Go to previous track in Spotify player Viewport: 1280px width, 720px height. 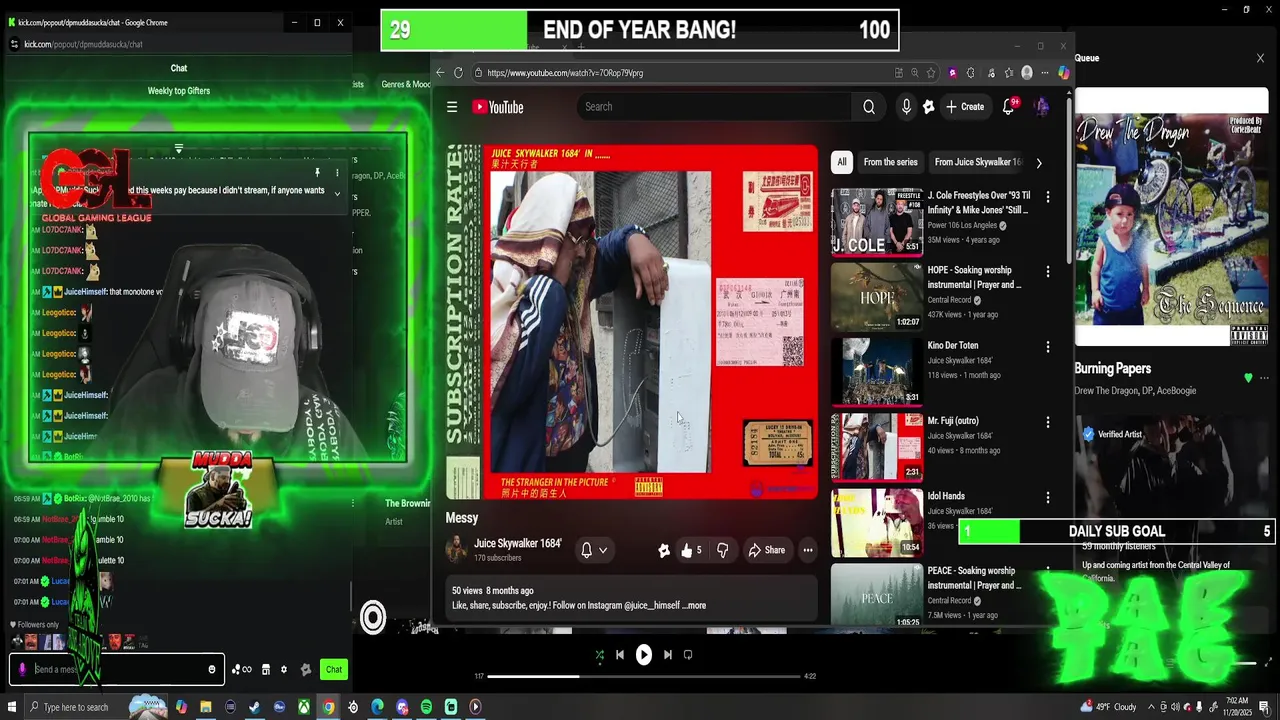[x=620, y=655]
